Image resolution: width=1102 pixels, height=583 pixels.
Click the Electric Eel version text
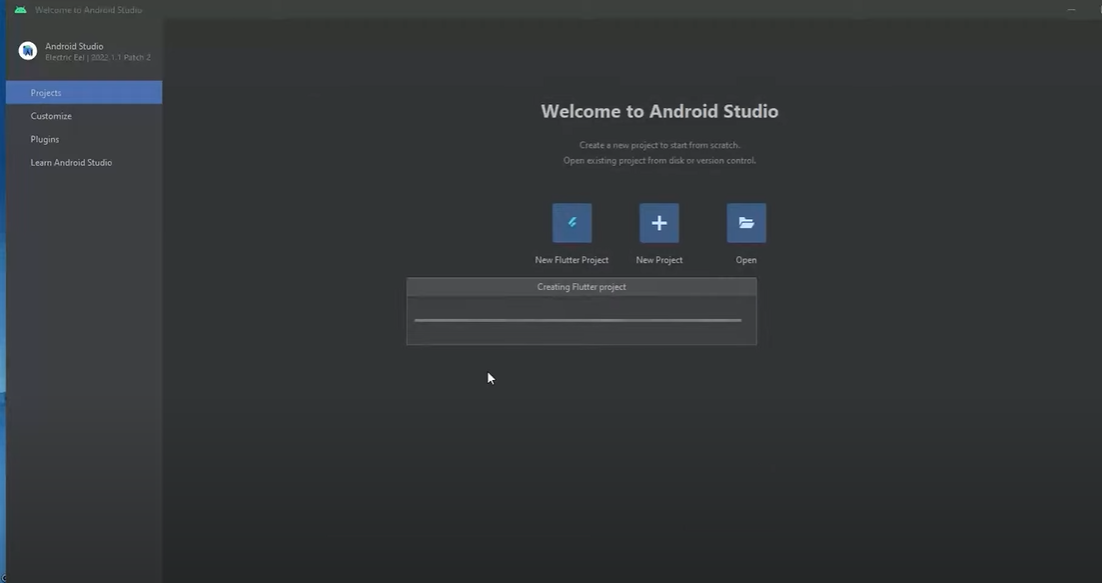(98, 58)
